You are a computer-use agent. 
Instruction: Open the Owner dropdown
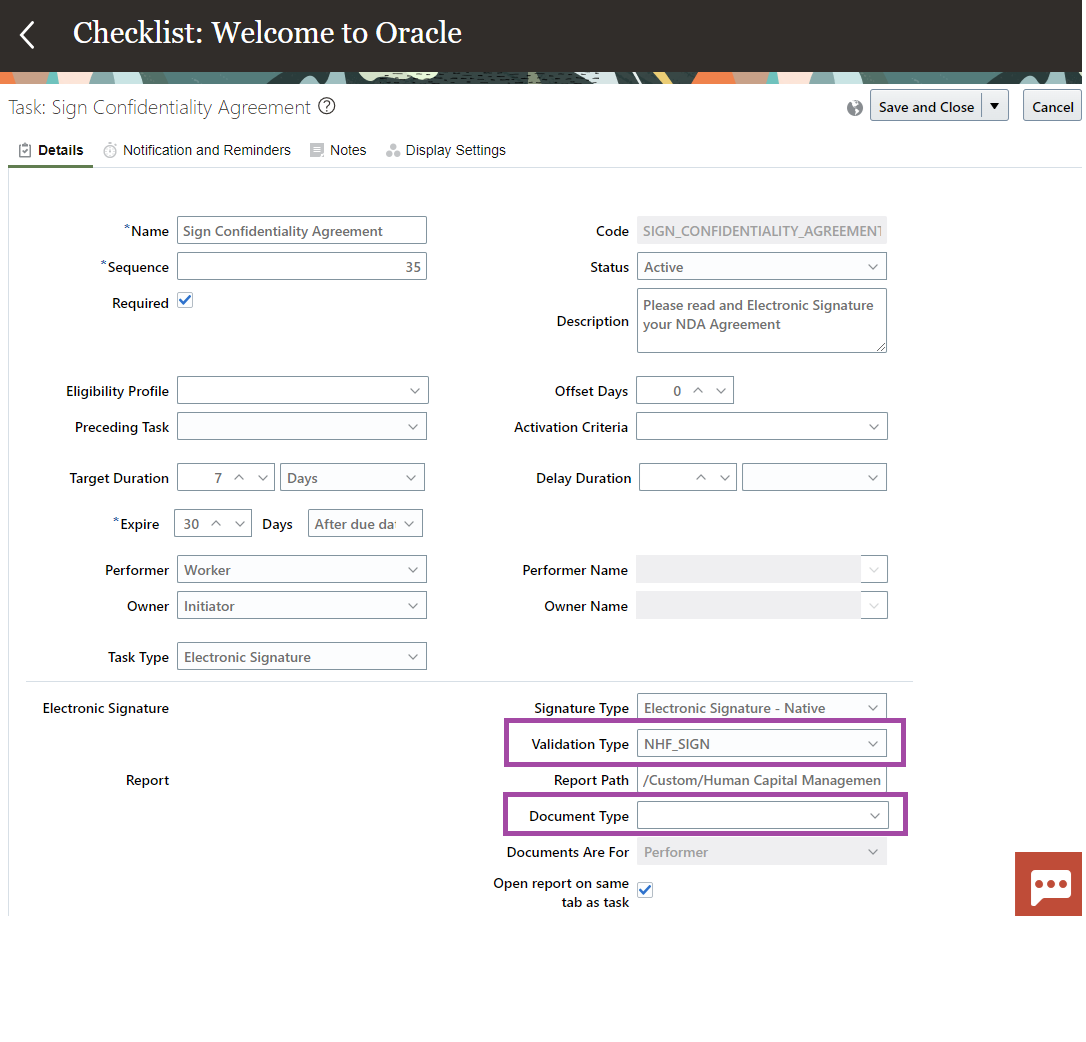pyautogui.click(x=302, y=606)
